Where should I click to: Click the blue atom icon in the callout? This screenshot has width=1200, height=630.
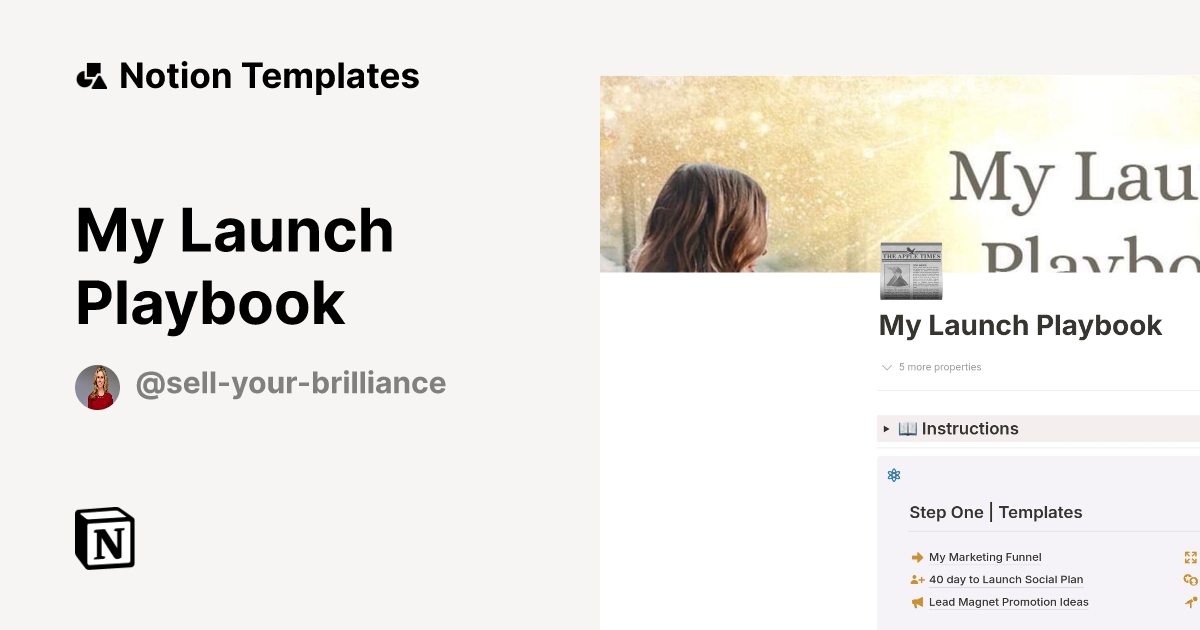893,475
